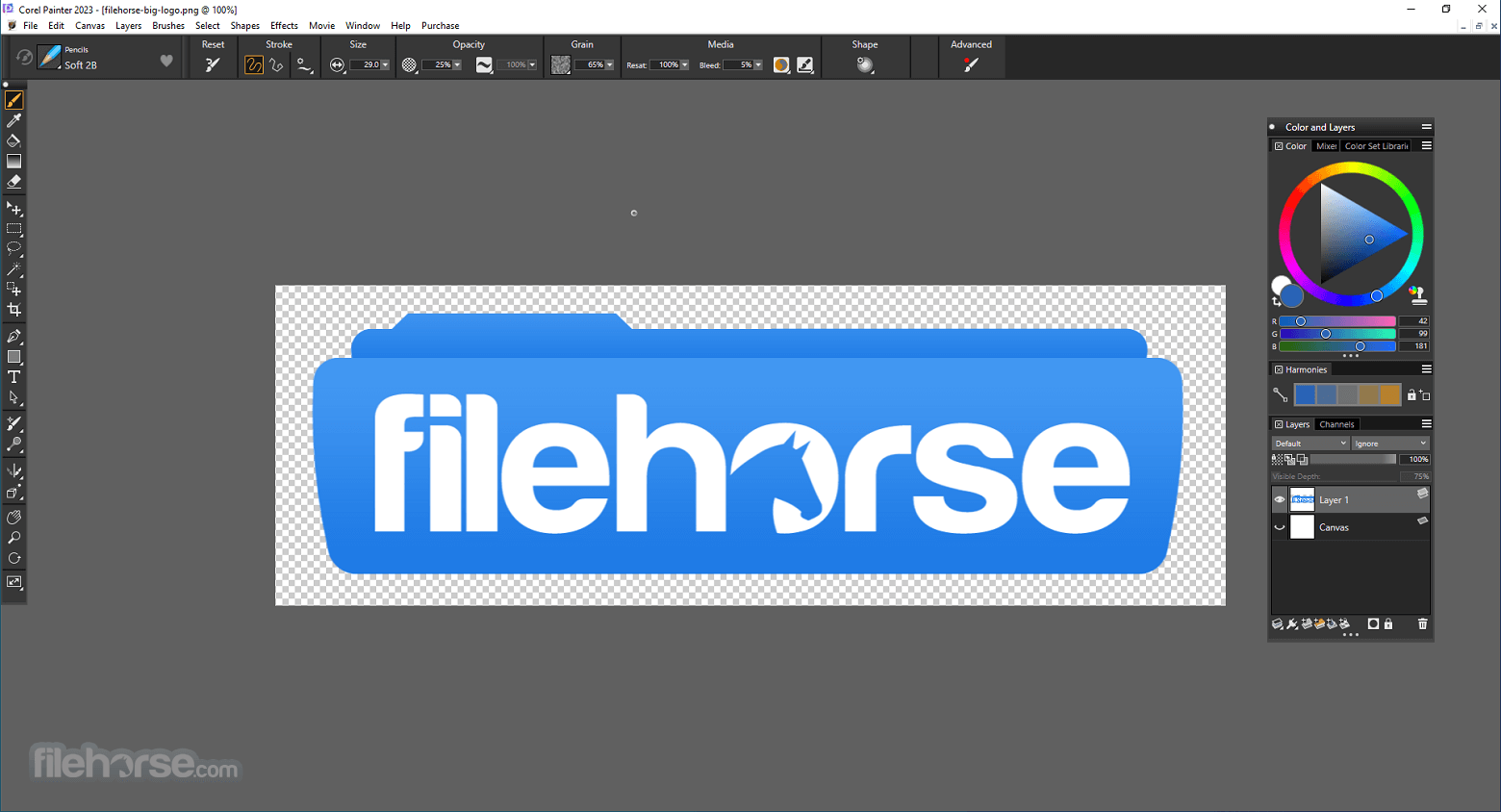Viewport: 1501px width, 812px height.
Task: Switch to Color Set Libraries tab
Action: click(x=1376, y=146)
